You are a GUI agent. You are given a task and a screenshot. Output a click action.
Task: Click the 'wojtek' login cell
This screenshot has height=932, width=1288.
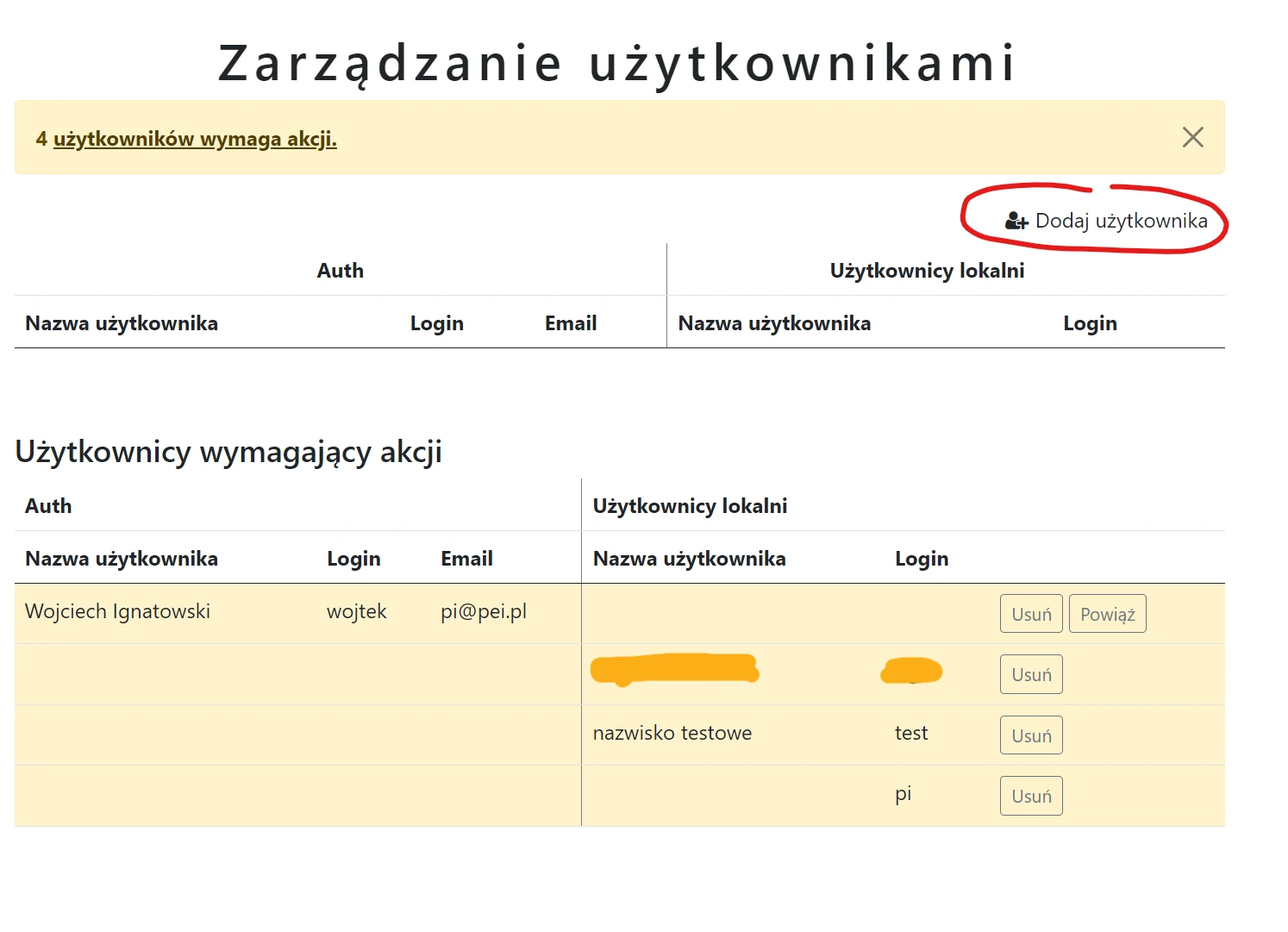coord(356,612)
